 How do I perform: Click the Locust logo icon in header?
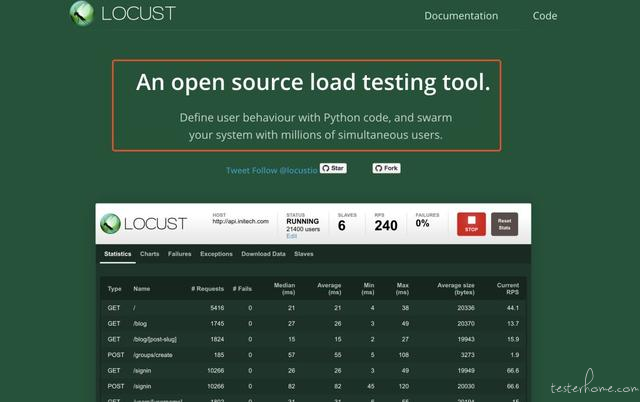pyautogui.click(x=82, y=13)
